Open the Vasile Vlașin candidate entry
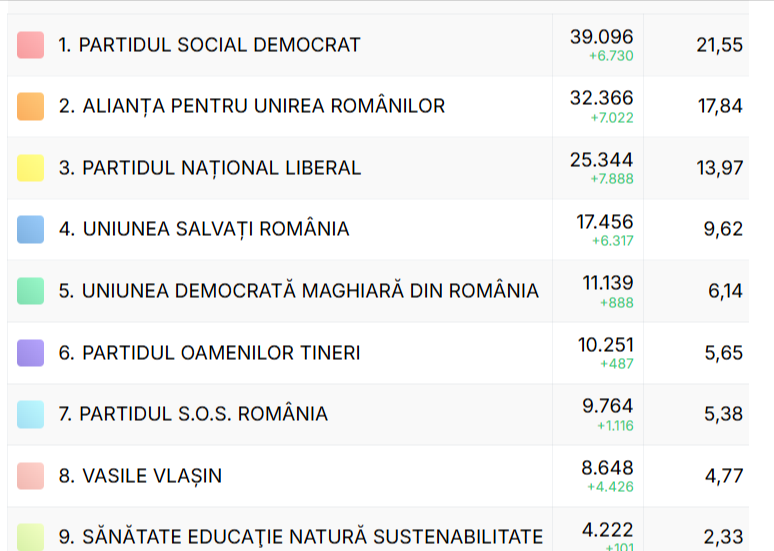 click(x=140, y=476)
